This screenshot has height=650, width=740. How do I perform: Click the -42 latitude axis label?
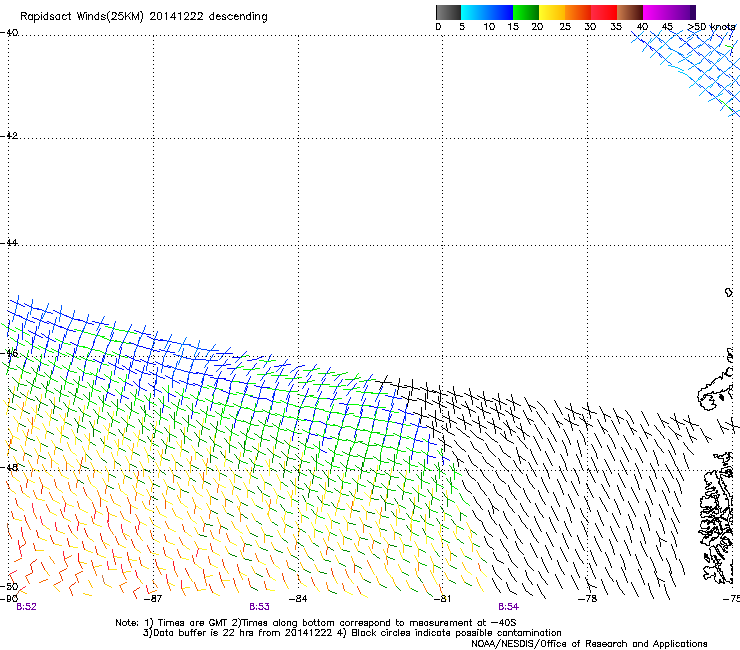tap(9, 135)
